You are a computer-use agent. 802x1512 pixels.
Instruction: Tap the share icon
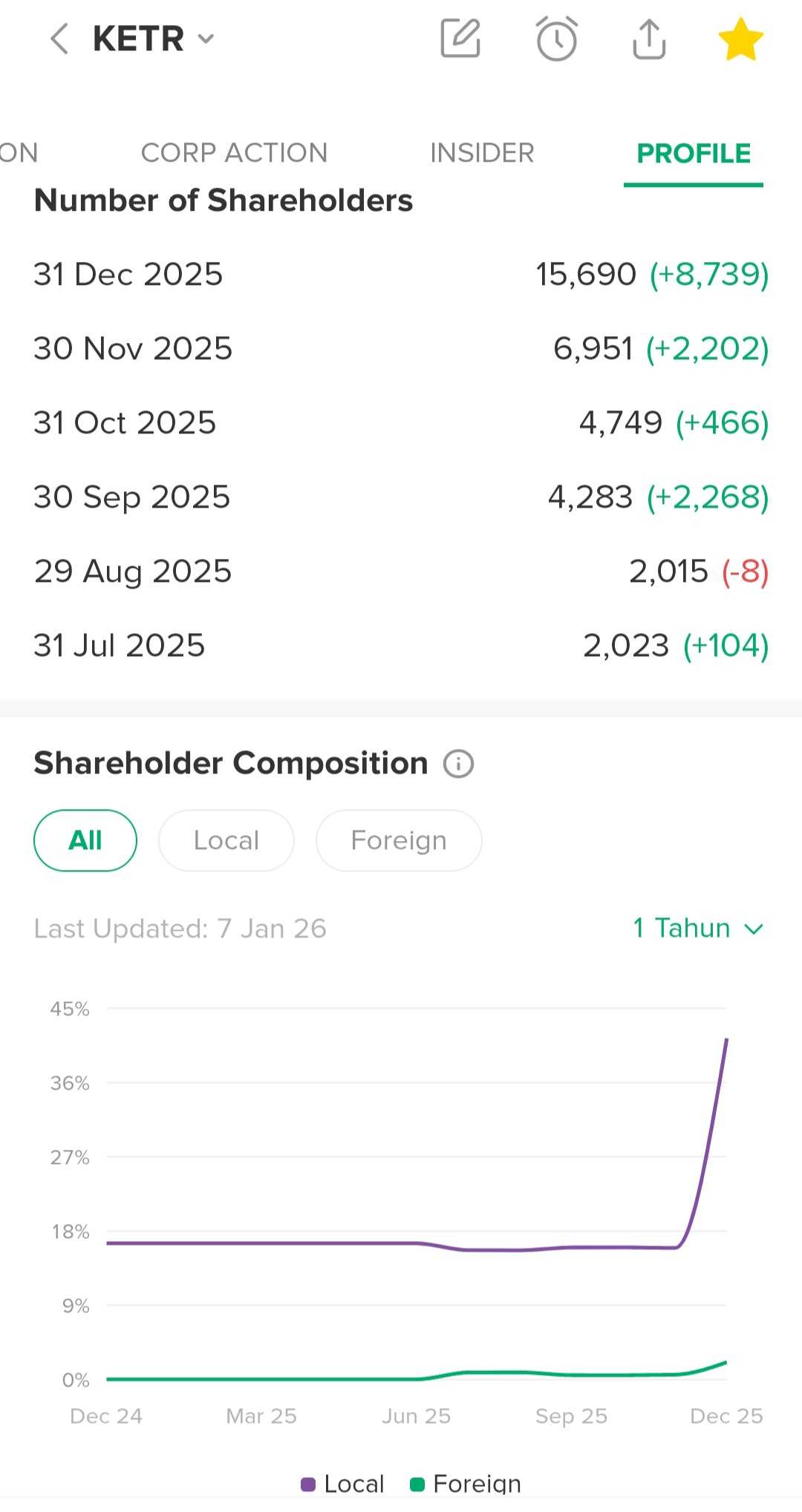[x=649, y=39]
